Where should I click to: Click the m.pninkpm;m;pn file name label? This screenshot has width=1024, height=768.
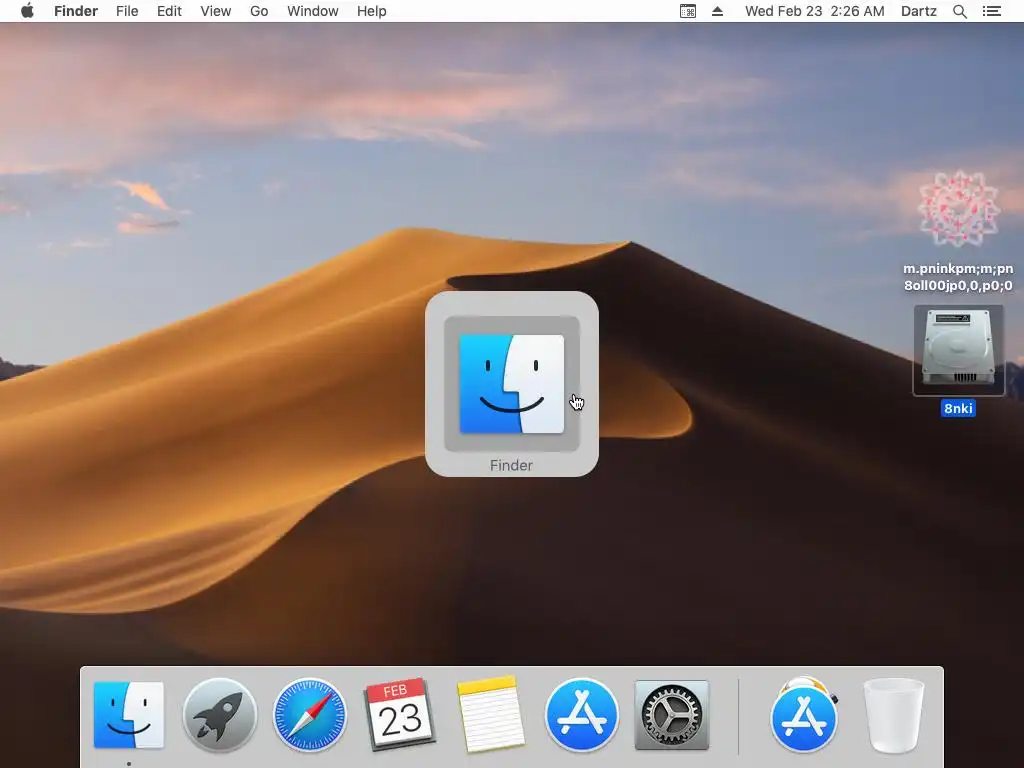958,277
